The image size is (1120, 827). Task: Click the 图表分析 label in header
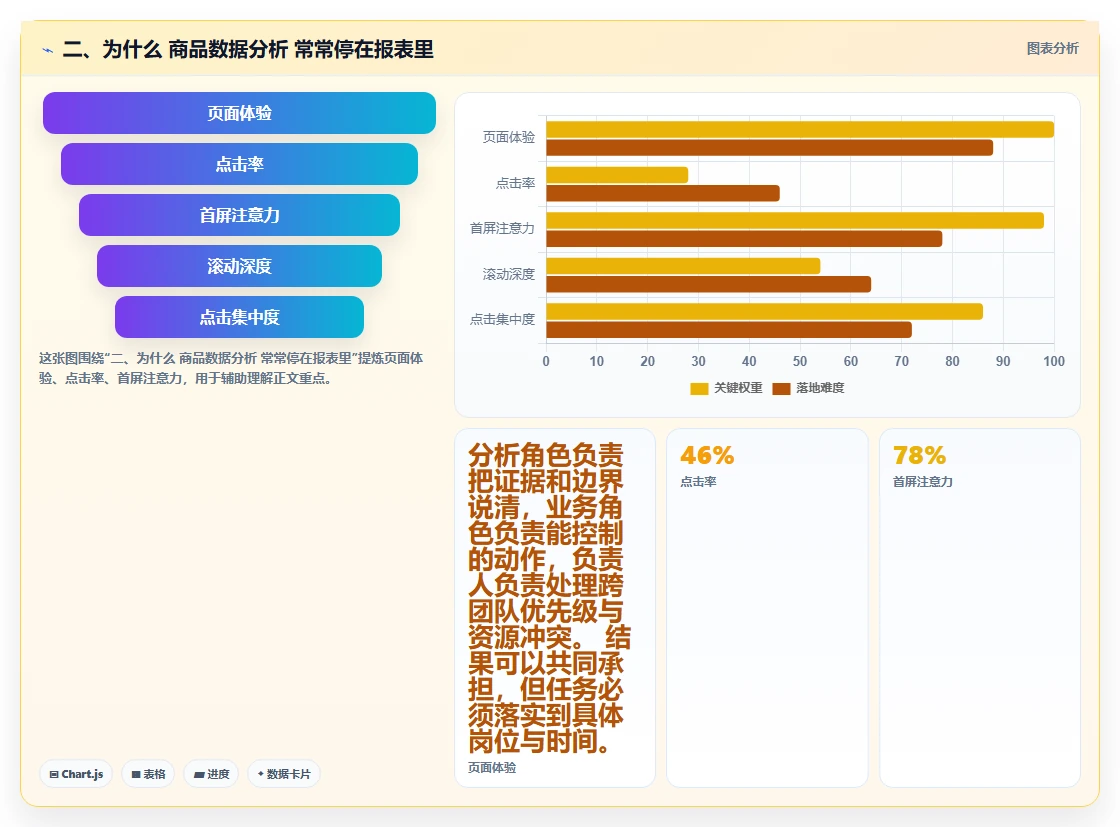pyautogui.click(x=1052, y=49)
